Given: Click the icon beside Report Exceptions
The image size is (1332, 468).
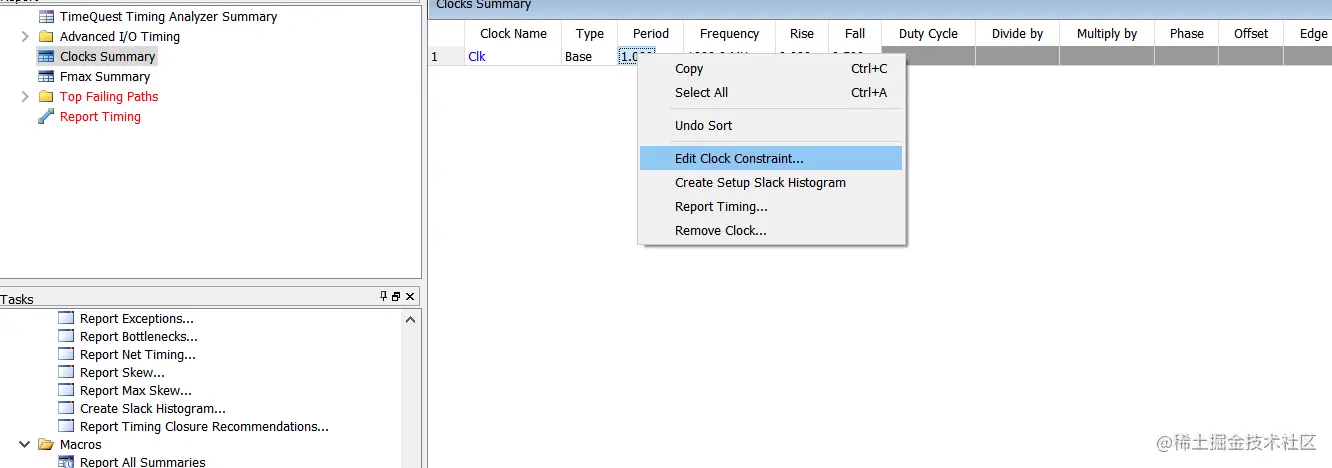Looking at the screenshot, I should point(66,319).
